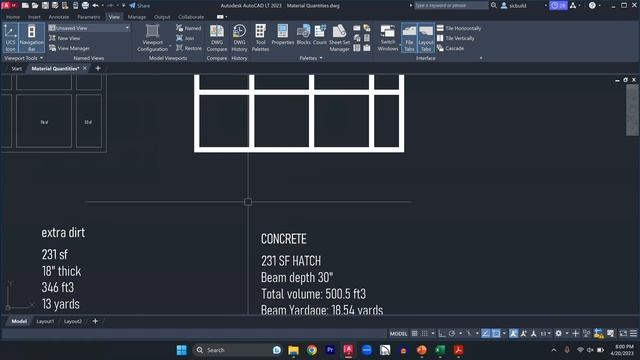The image size is (640, 360).
Task: Click the Cascade windows button
Action: 450,48
